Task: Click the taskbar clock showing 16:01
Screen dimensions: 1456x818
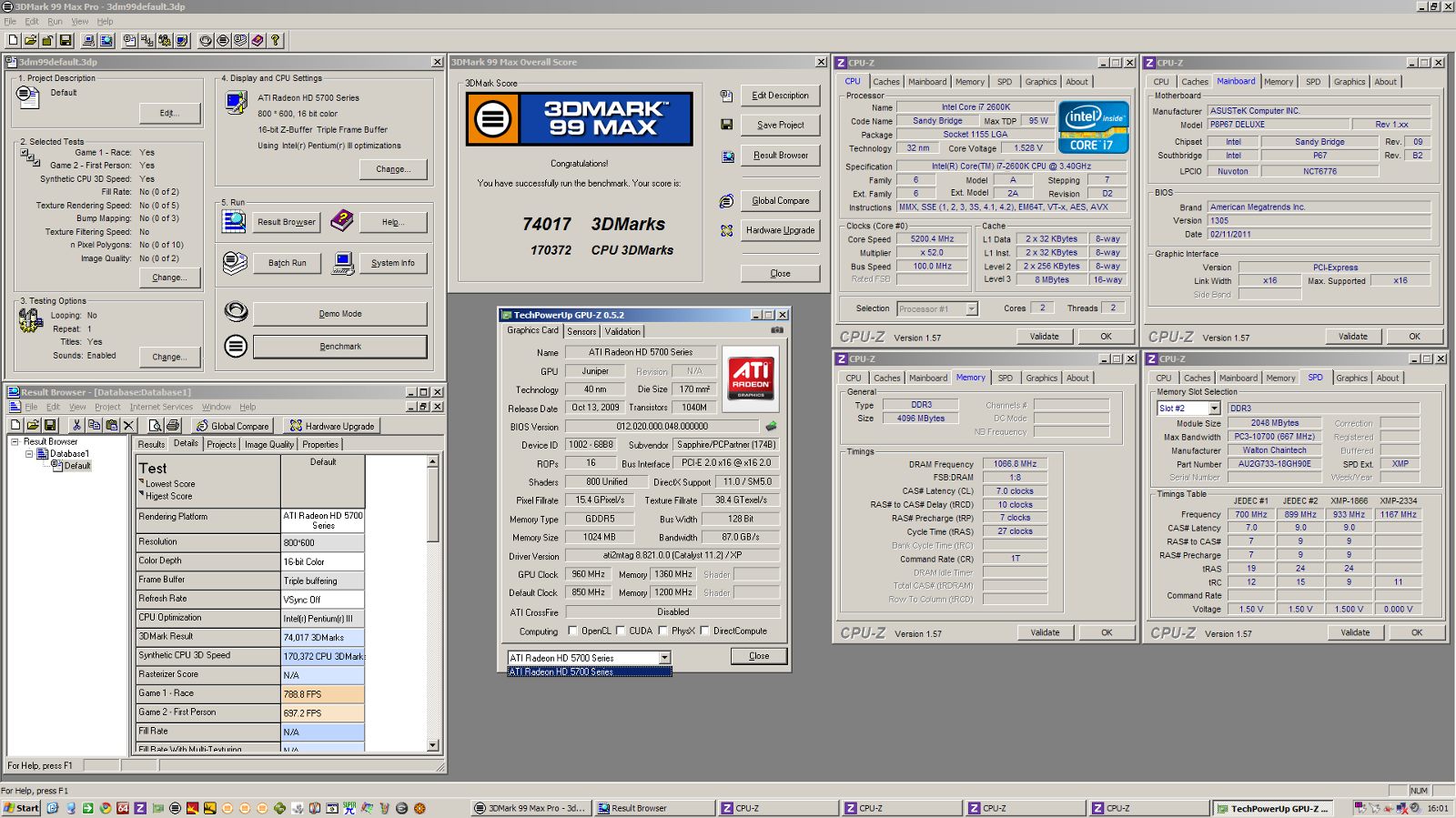Action: [1438, 808]
